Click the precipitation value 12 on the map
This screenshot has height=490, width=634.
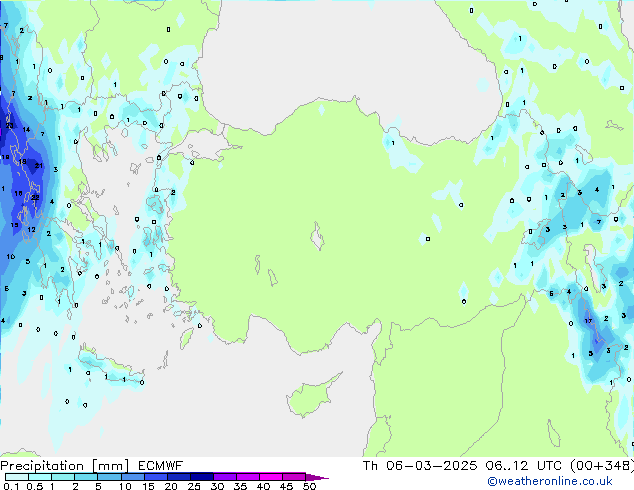click(x=32, y=229)
